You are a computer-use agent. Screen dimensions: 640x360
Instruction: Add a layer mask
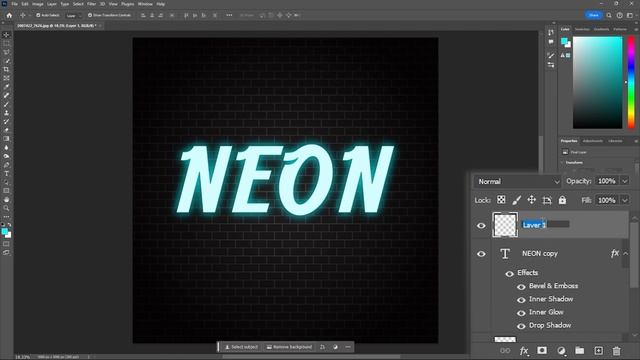[x=542, y=351]
